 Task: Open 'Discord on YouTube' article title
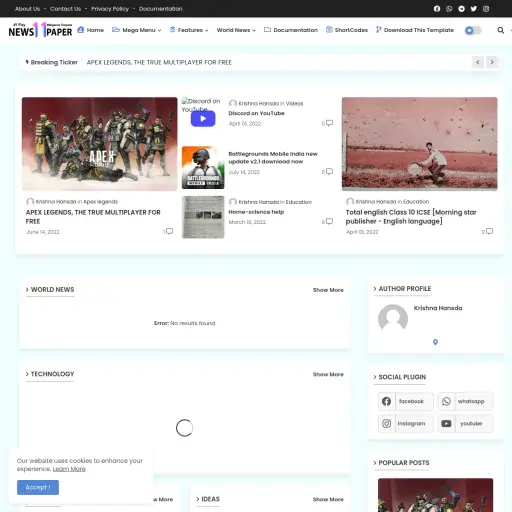click(x=256, y=113)
